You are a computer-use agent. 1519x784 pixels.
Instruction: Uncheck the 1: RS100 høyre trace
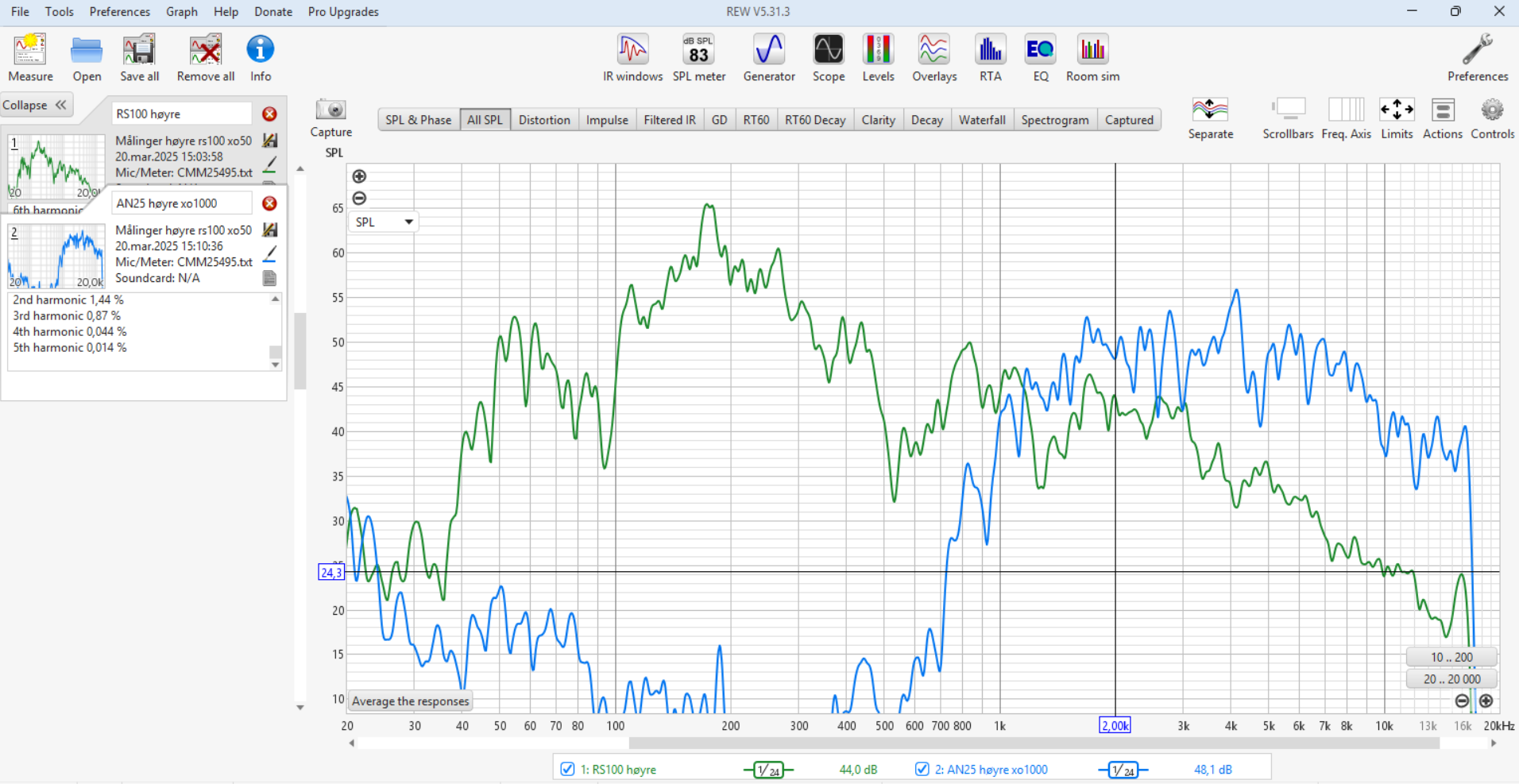coord(567,769)
